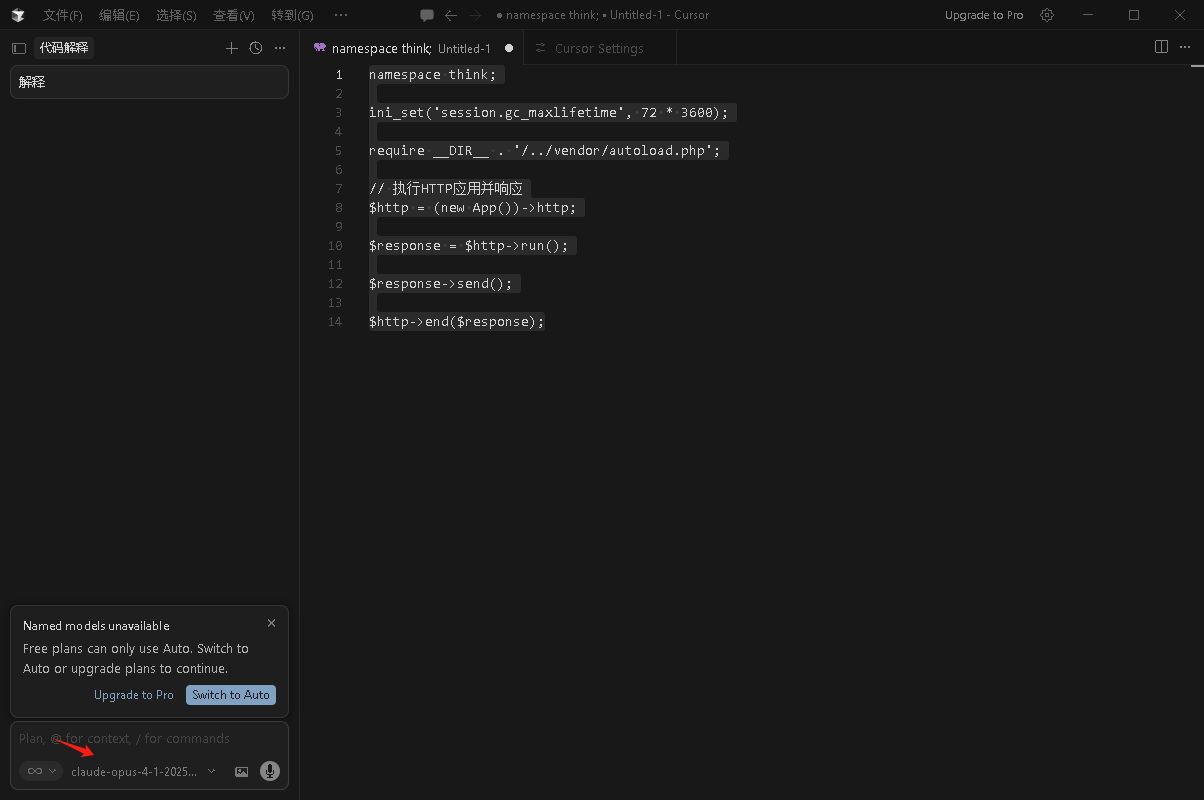Open chat history clock icon
The image size is (1204, 800).
256,48
